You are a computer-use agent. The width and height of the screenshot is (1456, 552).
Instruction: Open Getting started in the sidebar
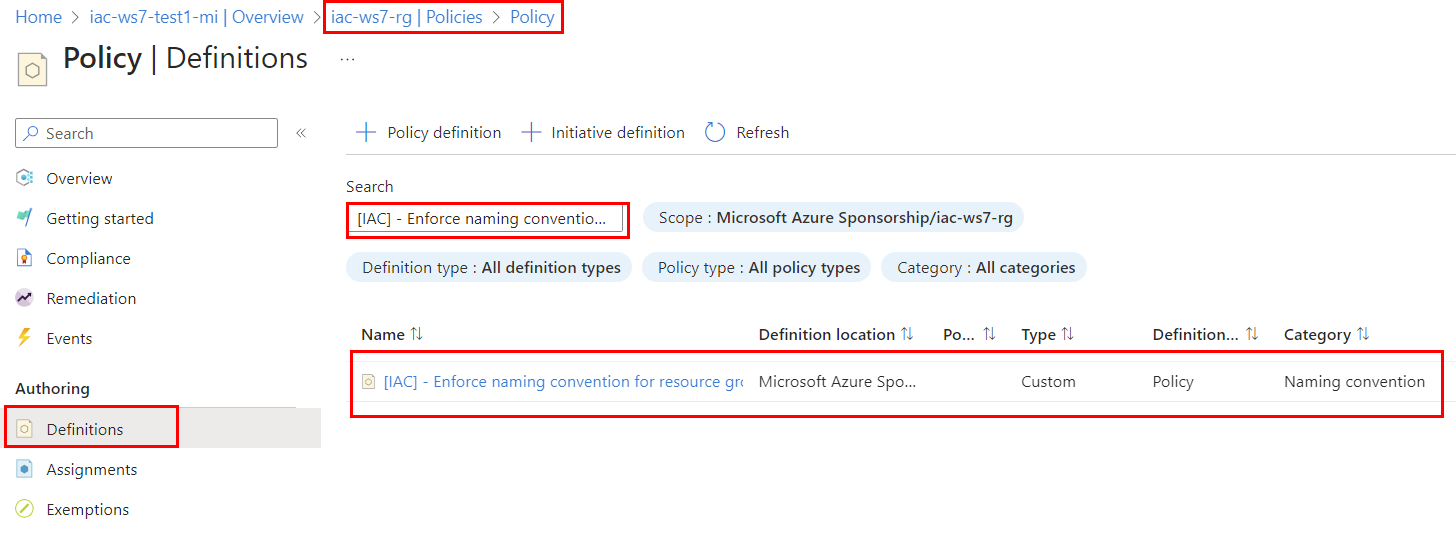coord(100,218)
